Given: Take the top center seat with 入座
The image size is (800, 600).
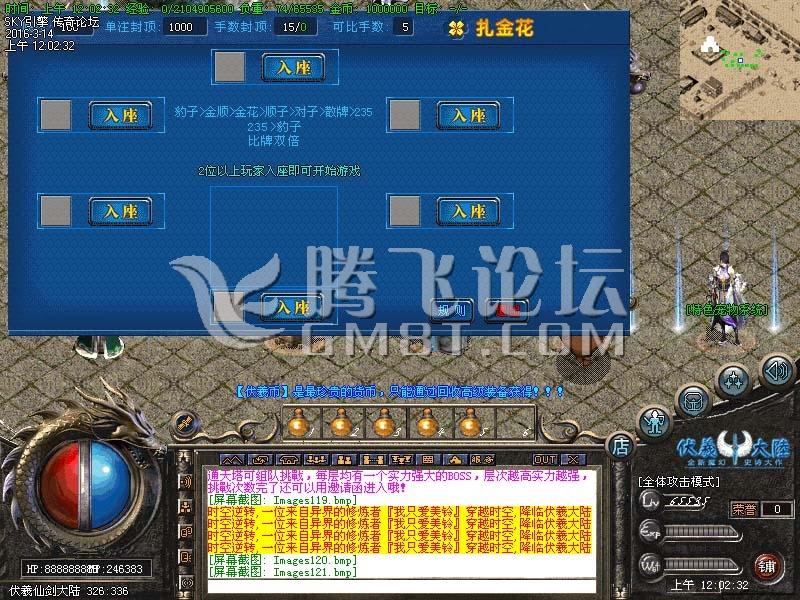Looking at the screenshot, I should 293,67.
